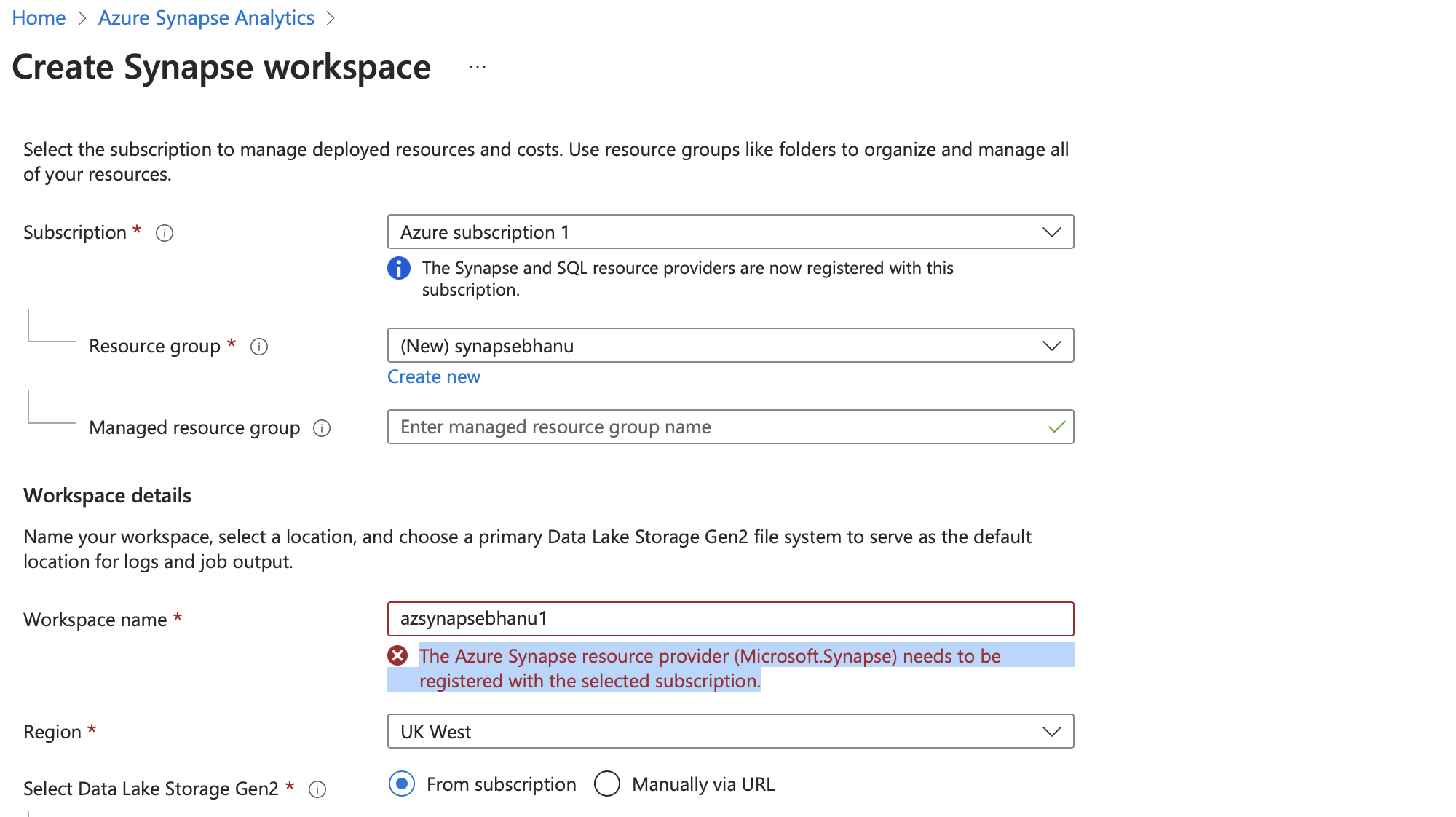Click the Data Lake Storage Gen2 info icon
The width and height of the screenshot is (1456, 817).
317,789
